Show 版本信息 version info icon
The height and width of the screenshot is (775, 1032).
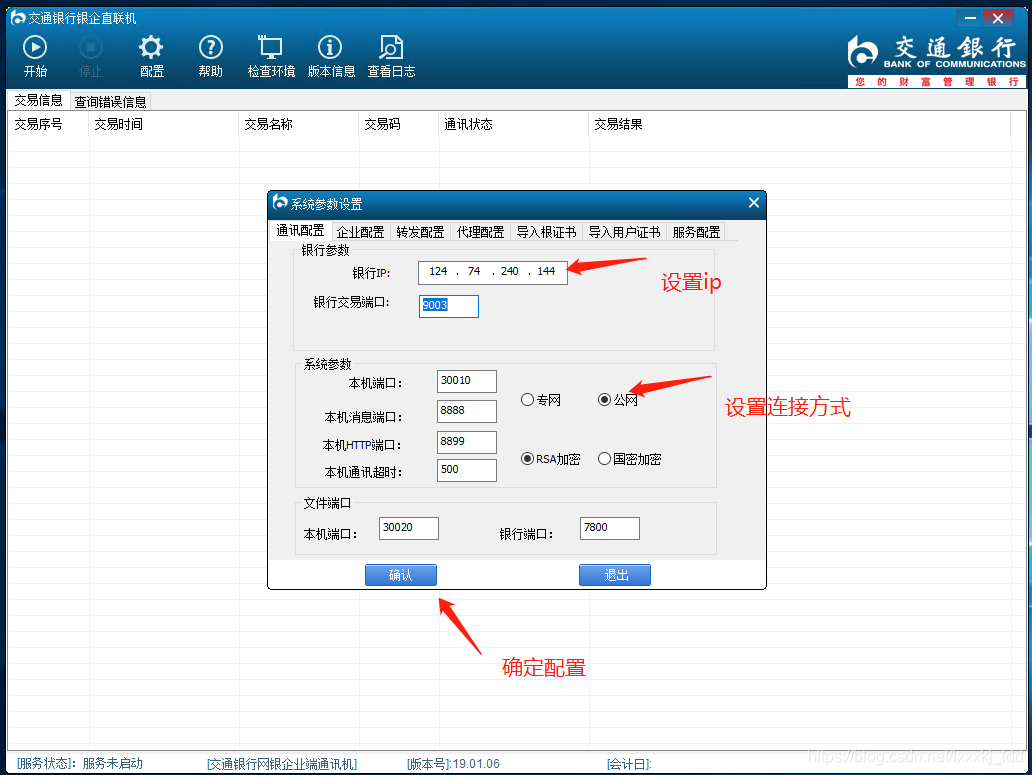(330, 47)
